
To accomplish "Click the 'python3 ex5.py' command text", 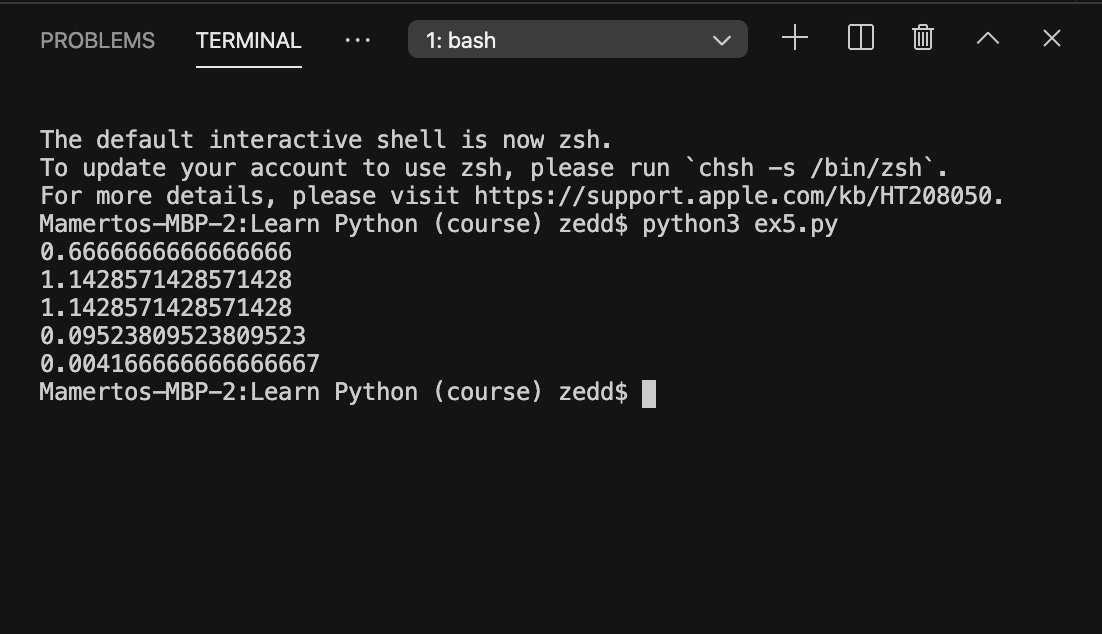I will tap(739, 224).
